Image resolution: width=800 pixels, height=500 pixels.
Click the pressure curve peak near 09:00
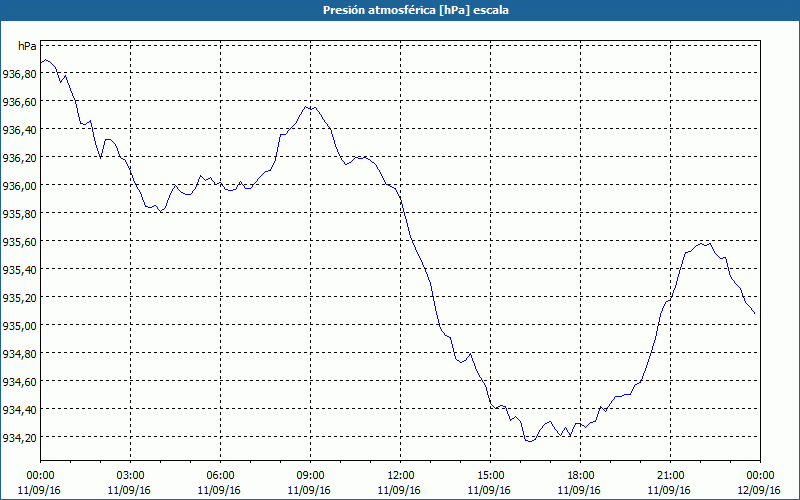pos(306,107)
